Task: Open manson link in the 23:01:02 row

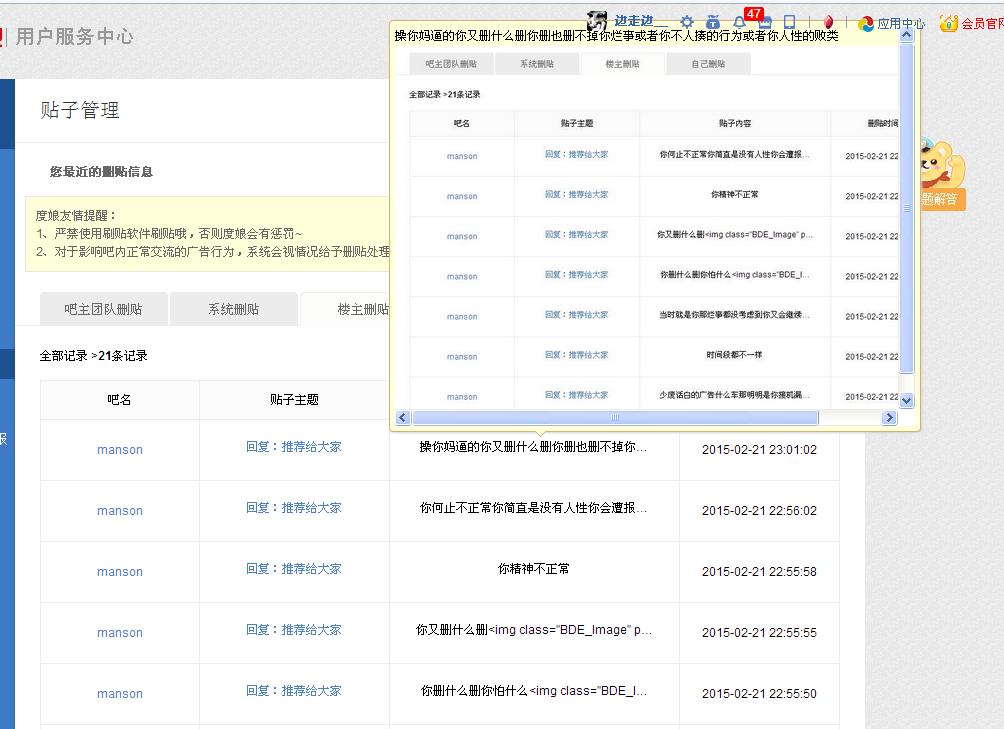Action: coord(120,450)
